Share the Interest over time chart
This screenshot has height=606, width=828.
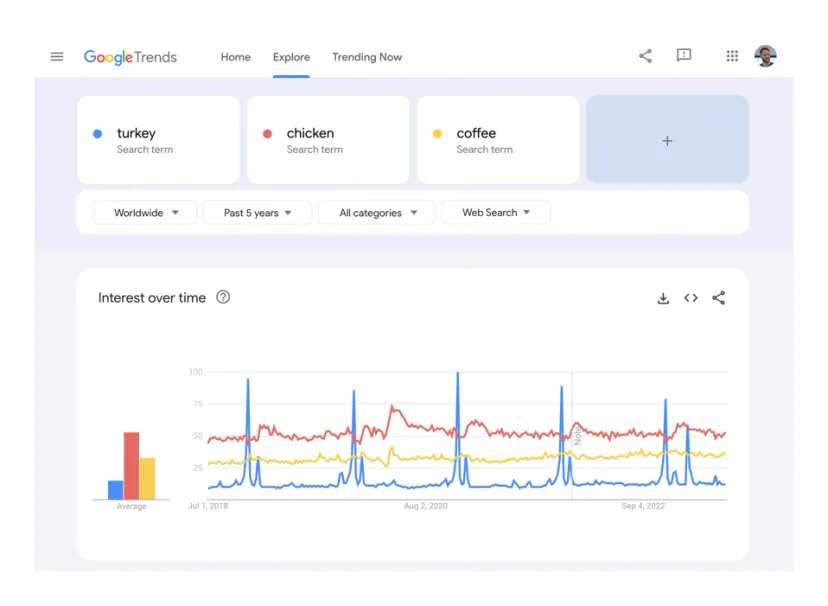coord(719,298)
